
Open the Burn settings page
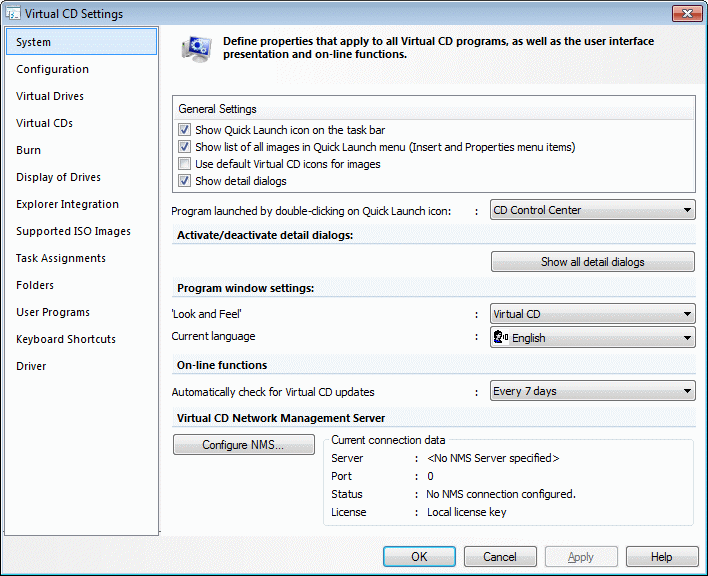point(29,150)
